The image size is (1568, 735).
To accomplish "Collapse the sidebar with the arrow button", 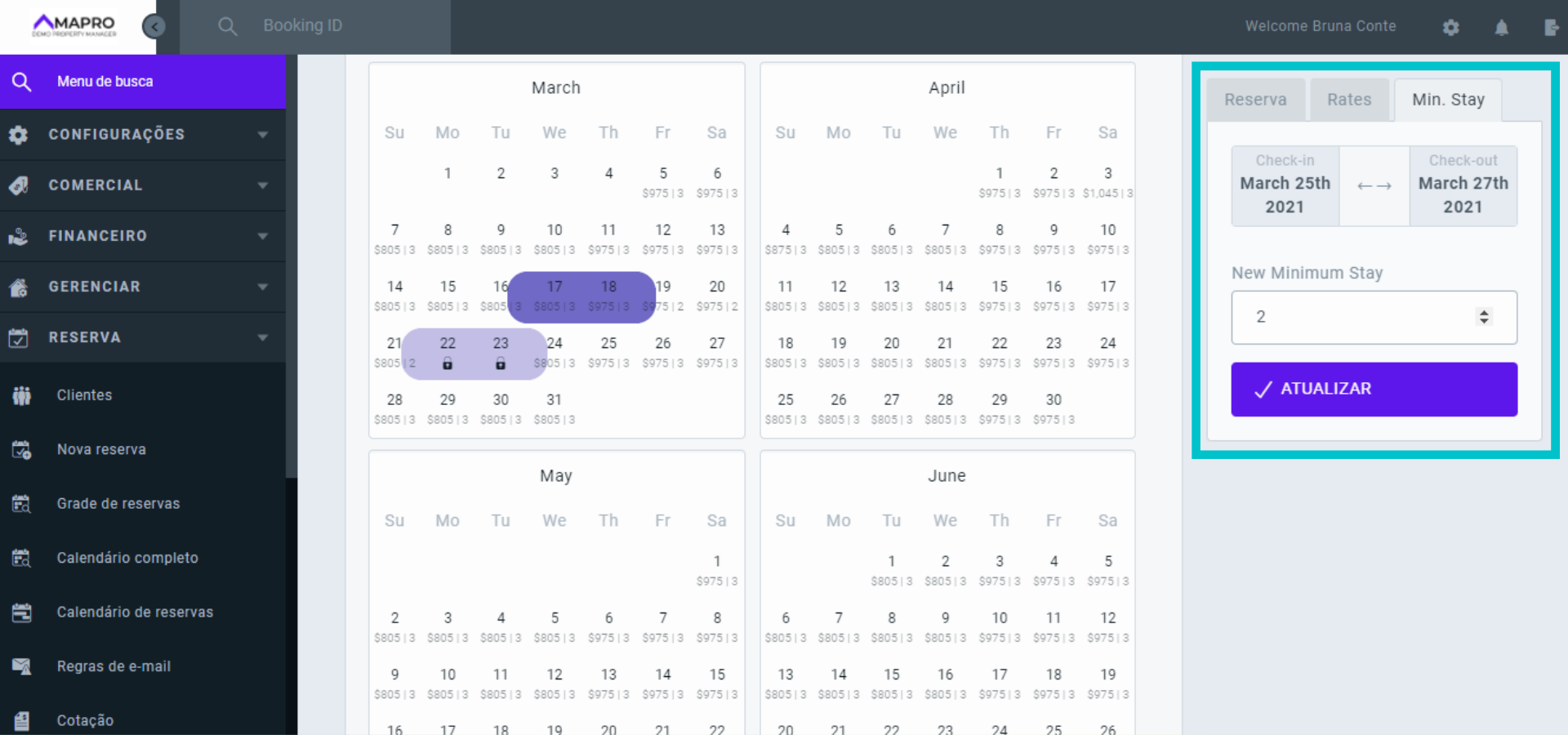I will click(154, 27).
